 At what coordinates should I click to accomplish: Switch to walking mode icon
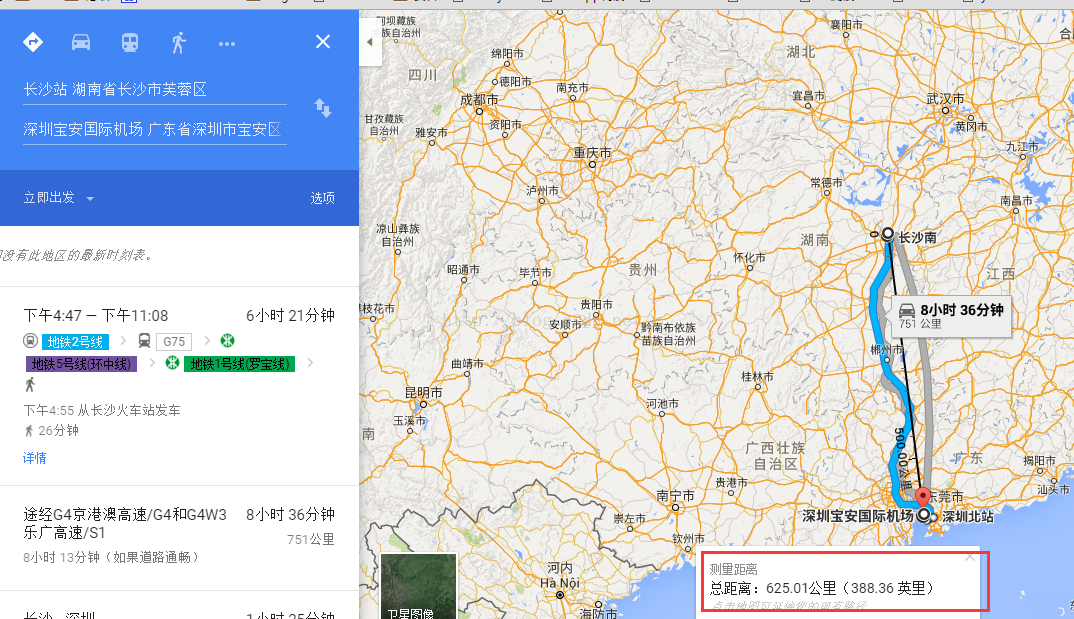point(178,42)
